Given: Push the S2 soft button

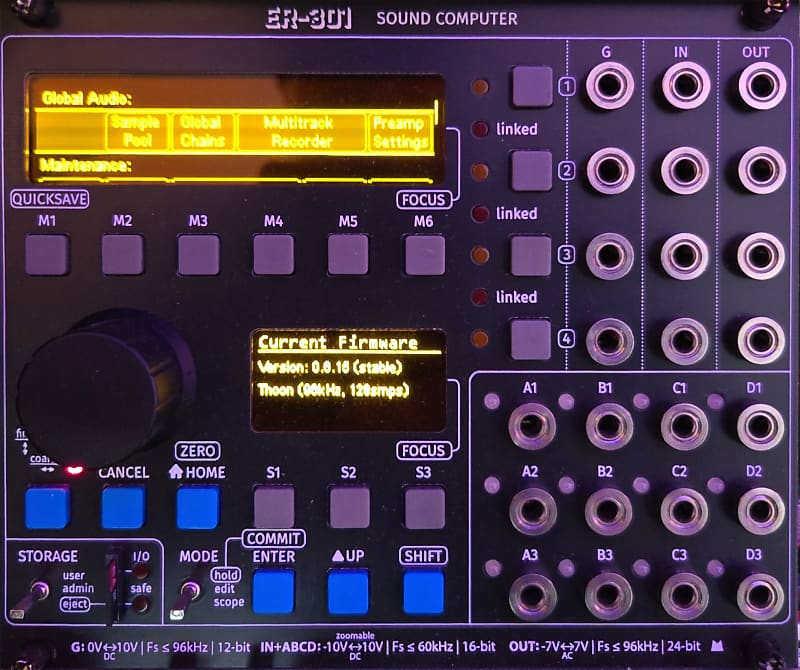Looking at the screenshot, I should pyautogui.click(x=349, y=507).
